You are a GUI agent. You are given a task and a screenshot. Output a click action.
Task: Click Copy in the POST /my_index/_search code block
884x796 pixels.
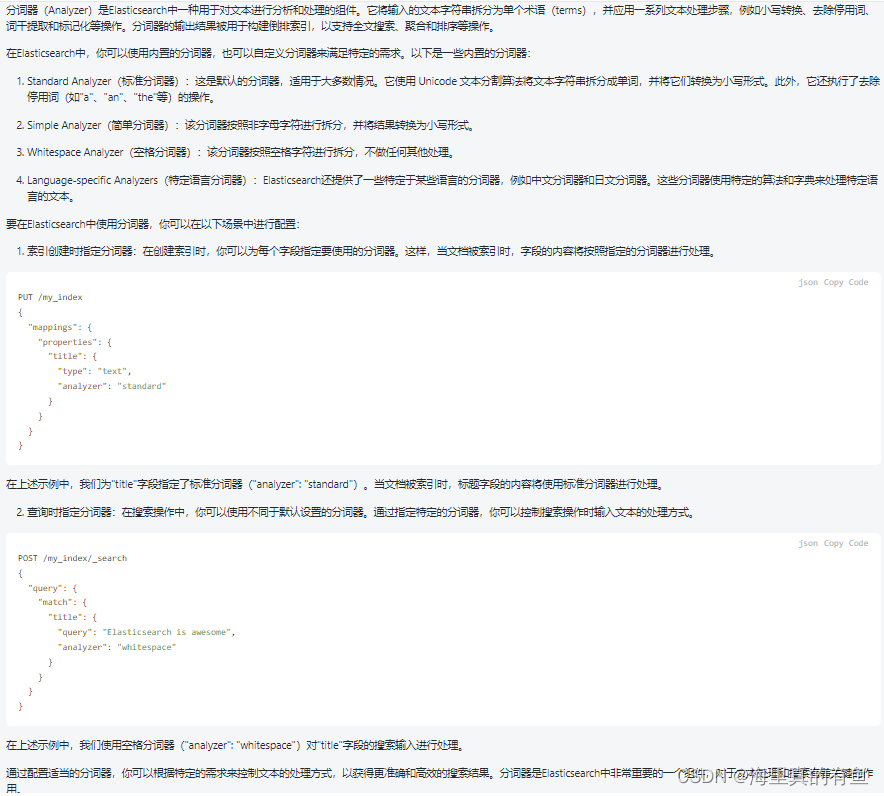pos(833,543)
